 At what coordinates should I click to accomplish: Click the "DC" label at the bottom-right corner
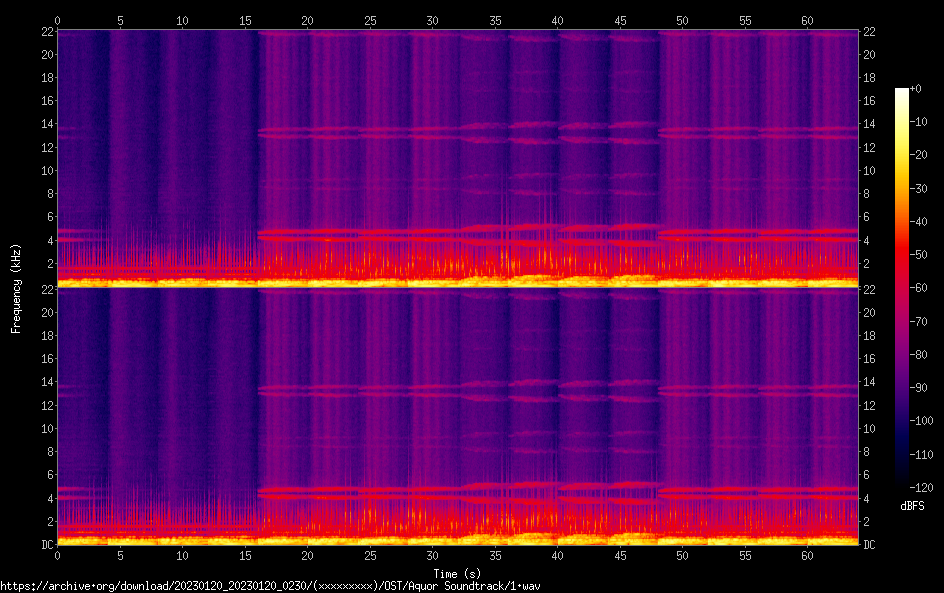(870, 545)
